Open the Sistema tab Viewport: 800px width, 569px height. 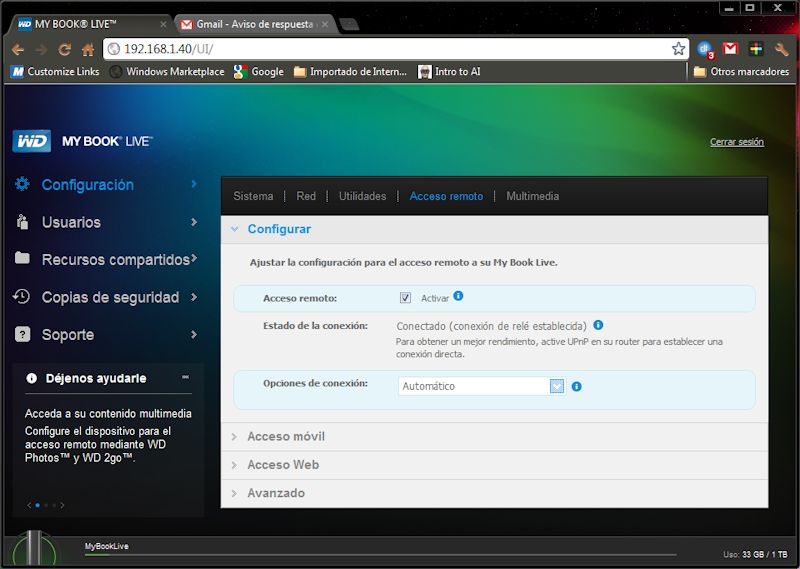pyautogui.click(x=253, y=196)
